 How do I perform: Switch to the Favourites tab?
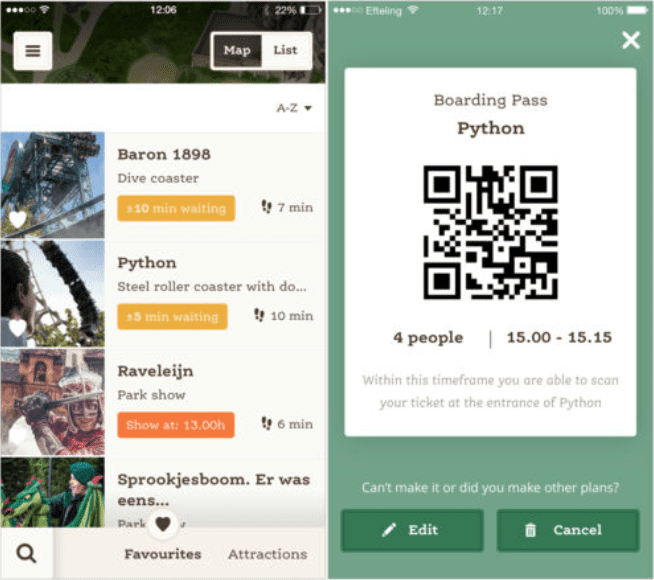(x=163, y=554)
